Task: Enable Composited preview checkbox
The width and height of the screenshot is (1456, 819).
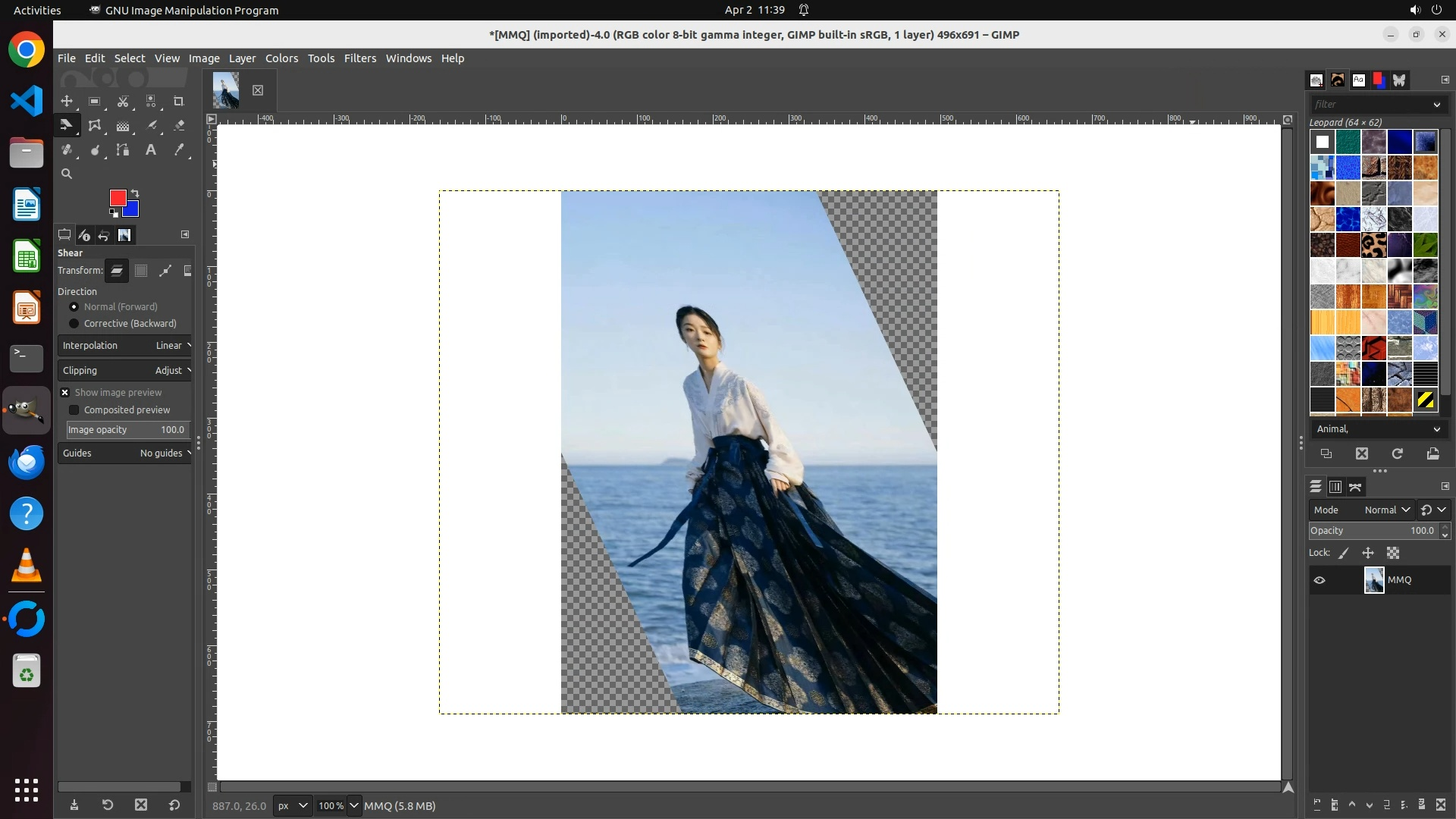Action: tap(74, 410)
